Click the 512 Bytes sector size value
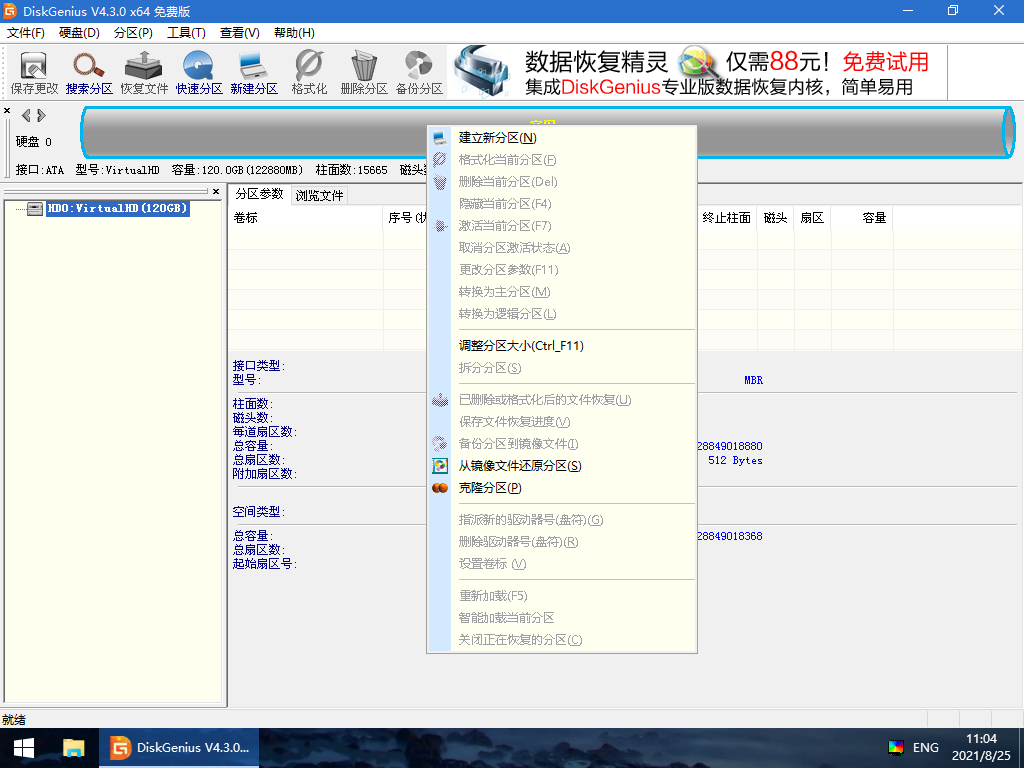 pos(735,460)
